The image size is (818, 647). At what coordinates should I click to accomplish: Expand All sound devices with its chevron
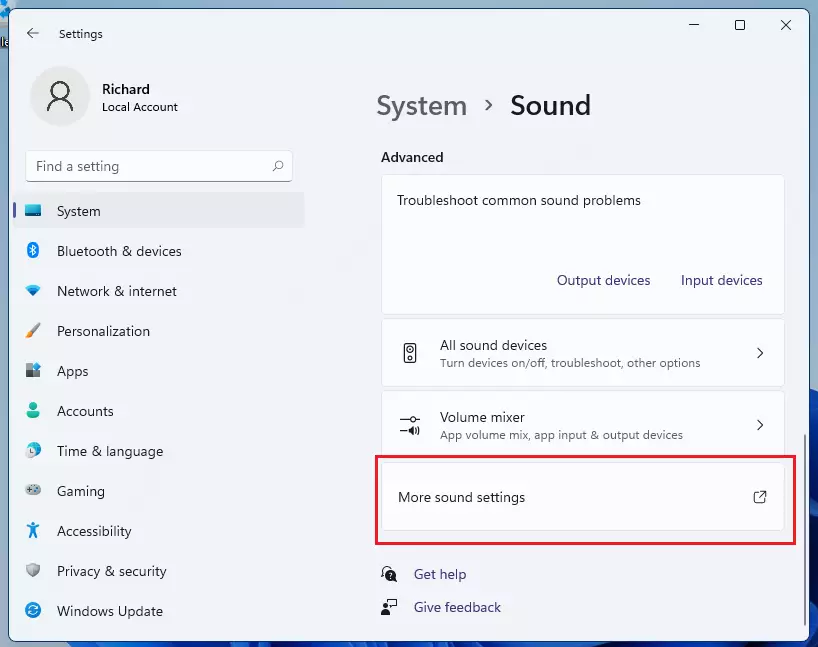pyautogui.click(x=760, y=353)
